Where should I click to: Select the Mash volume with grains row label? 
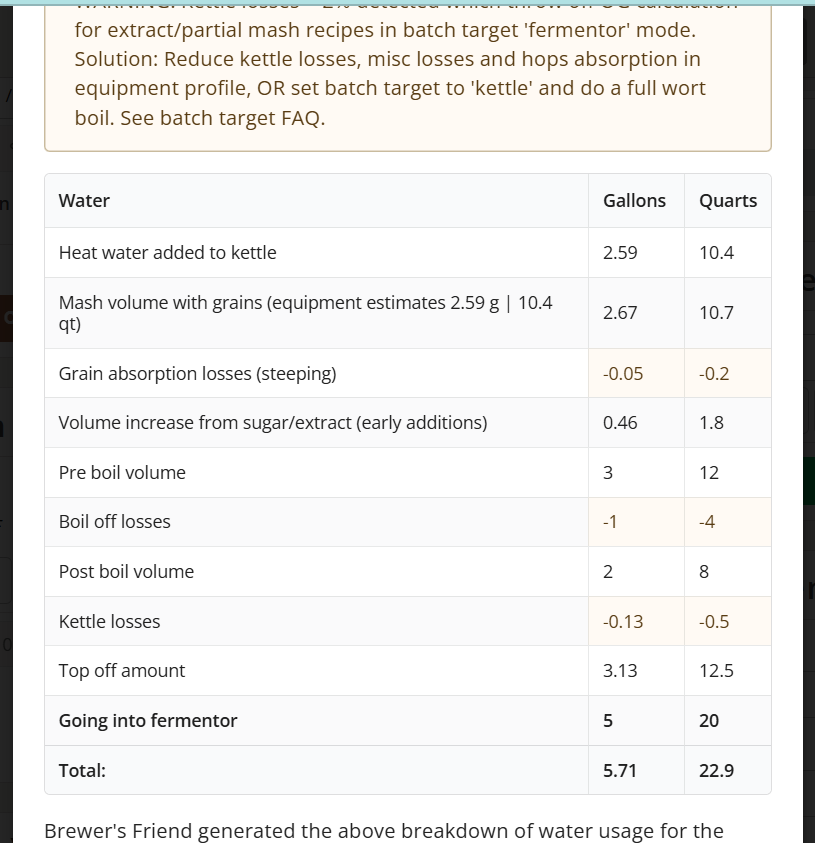click(305, 313)
